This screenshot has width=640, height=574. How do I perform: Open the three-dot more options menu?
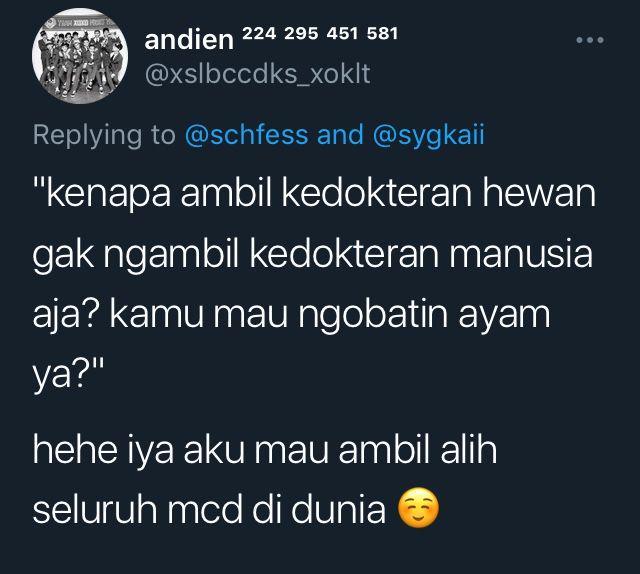(590, 40)
